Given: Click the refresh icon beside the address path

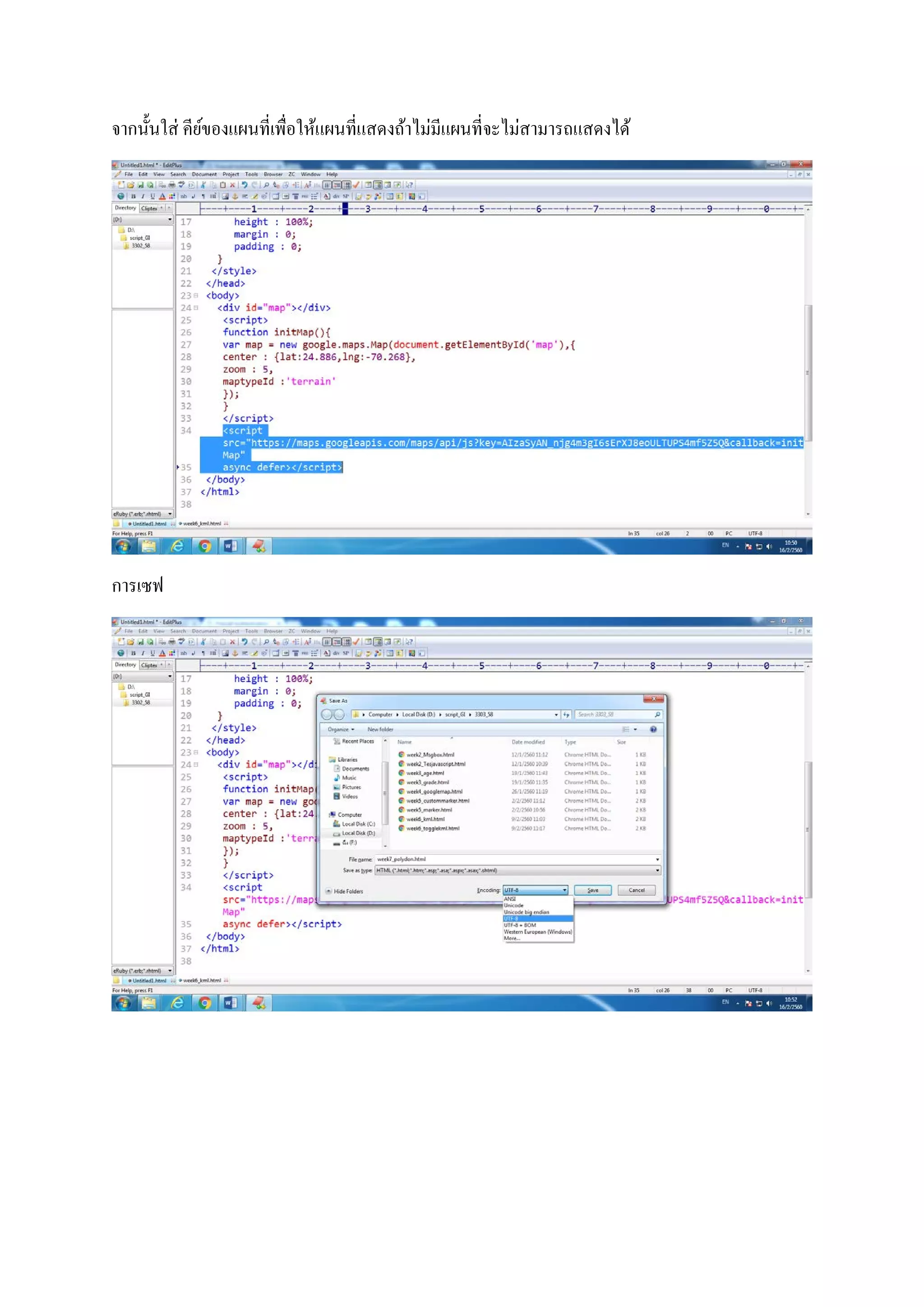Looking at the screenshot, I should pos(566,714).
